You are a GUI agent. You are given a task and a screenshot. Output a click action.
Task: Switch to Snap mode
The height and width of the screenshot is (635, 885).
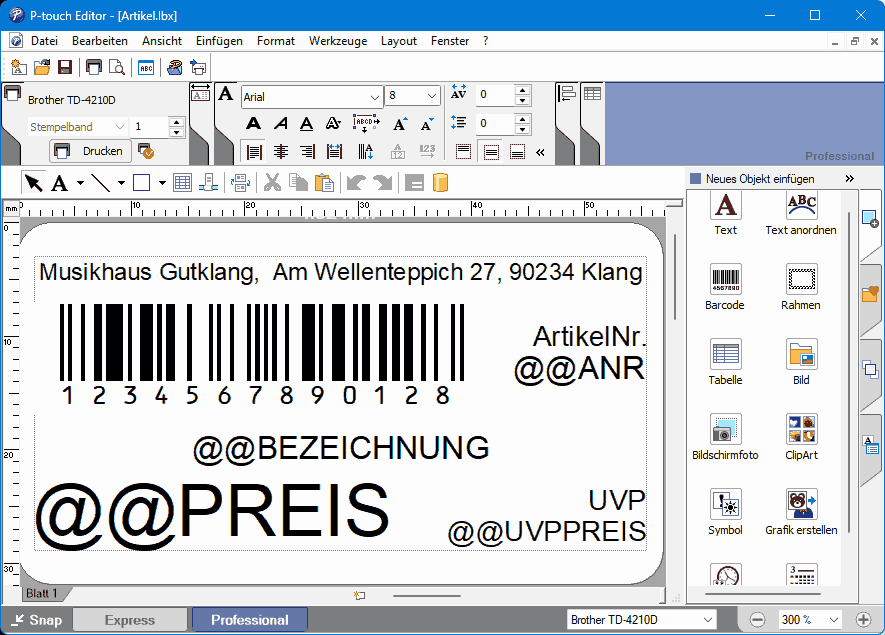37,620
